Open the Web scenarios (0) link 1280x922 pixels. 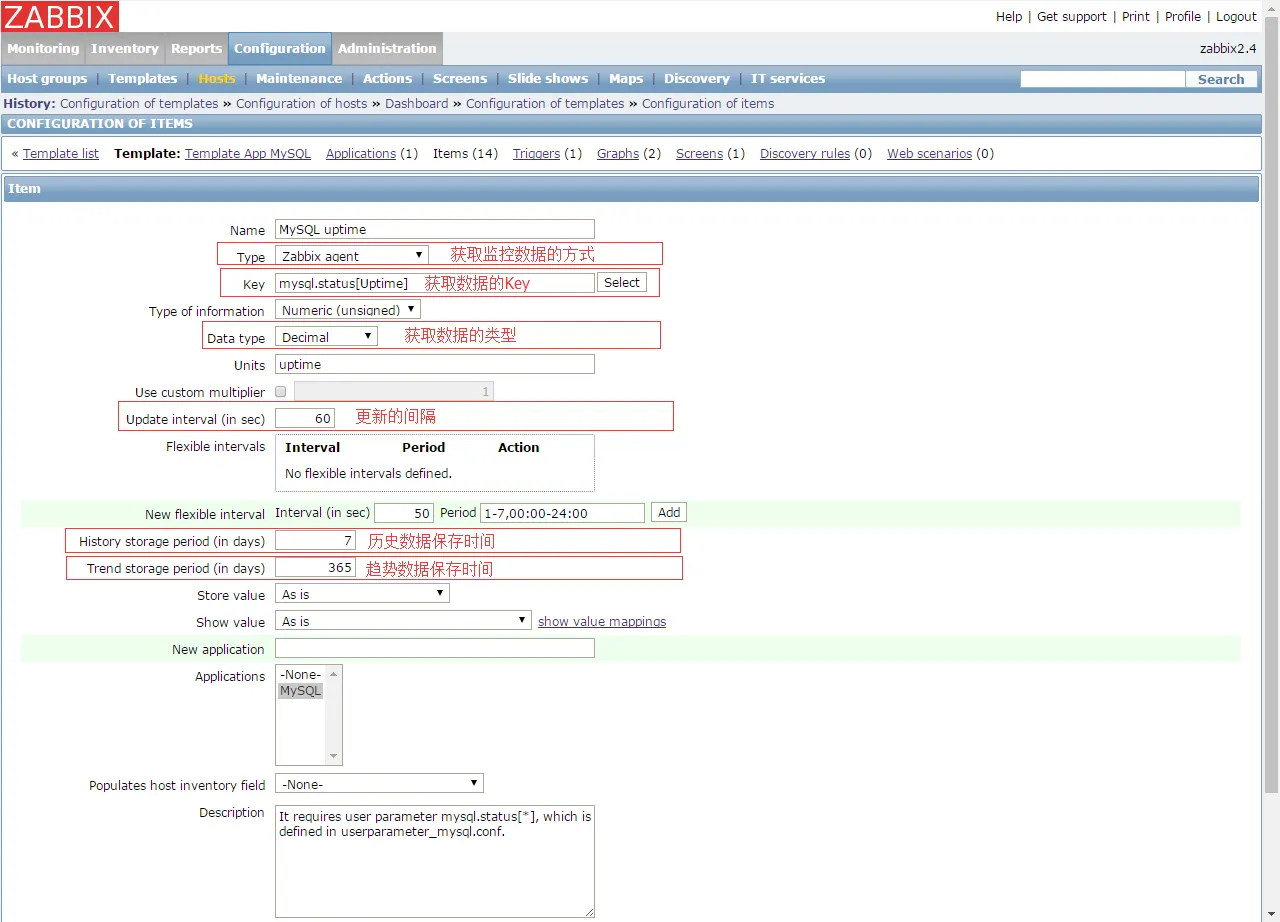(929, 153)
